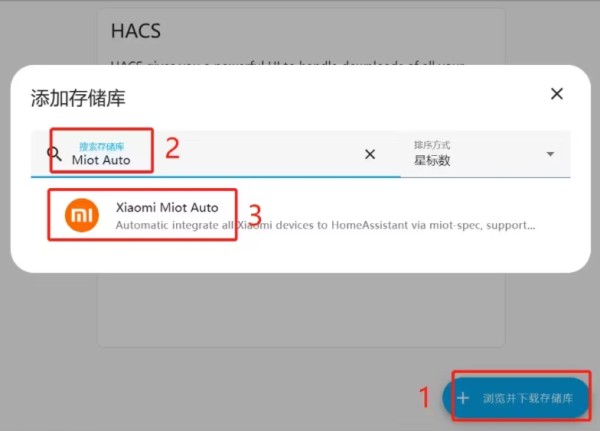Click the red number 3 annotation

(255, 215)
